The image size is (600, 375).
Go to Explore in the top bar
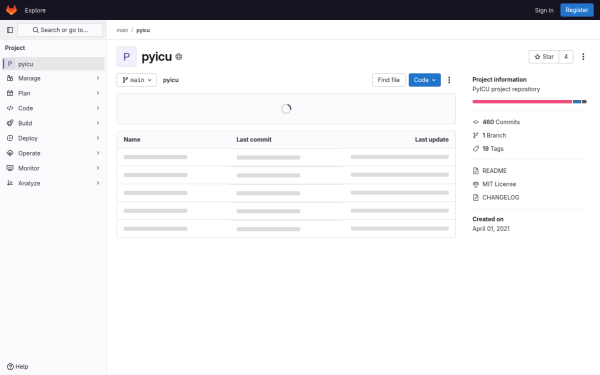click(x=35, y=10)
